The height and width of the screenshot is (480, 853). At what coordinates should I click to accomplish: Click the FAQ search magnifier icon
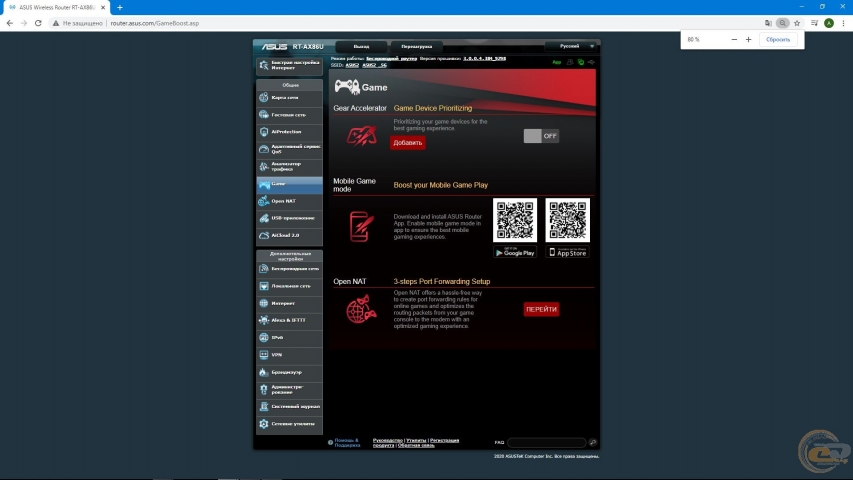pyautogui.click(x=593, y=442)
